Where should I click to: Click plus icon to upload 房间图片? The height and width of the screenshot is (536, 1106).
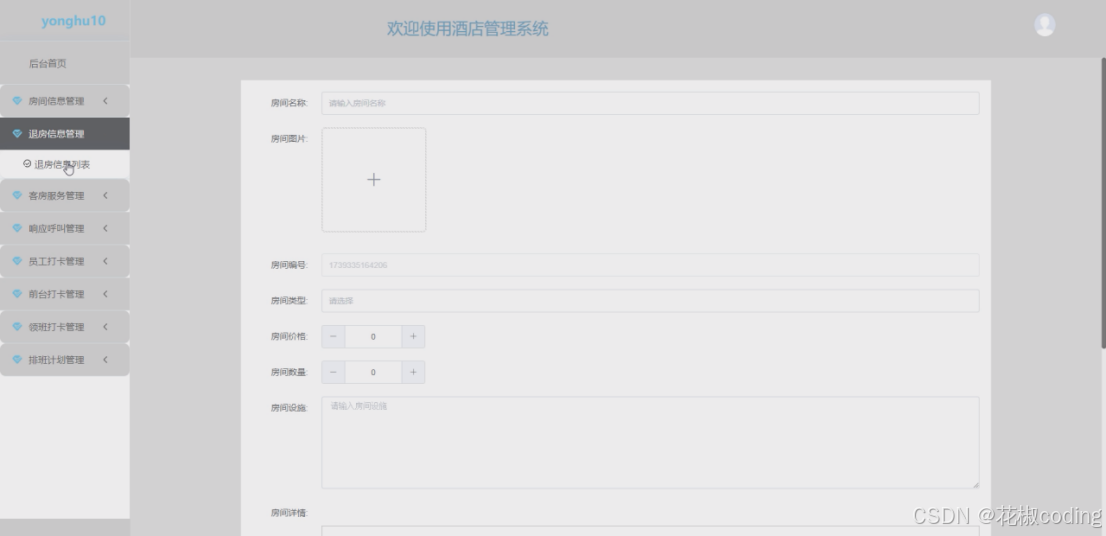(x=374, y=180)
